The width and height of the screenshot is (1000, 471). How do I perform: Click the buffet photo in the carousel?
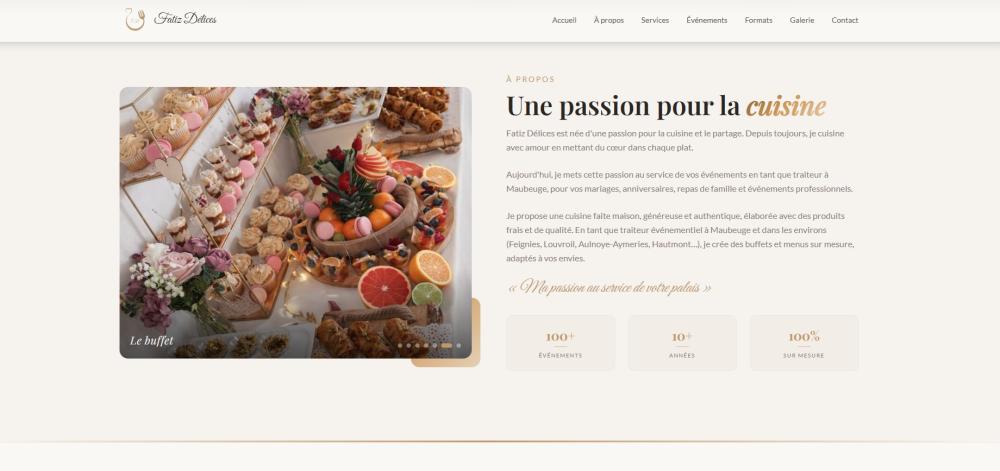pyautogui.click(x=295, y=222)
